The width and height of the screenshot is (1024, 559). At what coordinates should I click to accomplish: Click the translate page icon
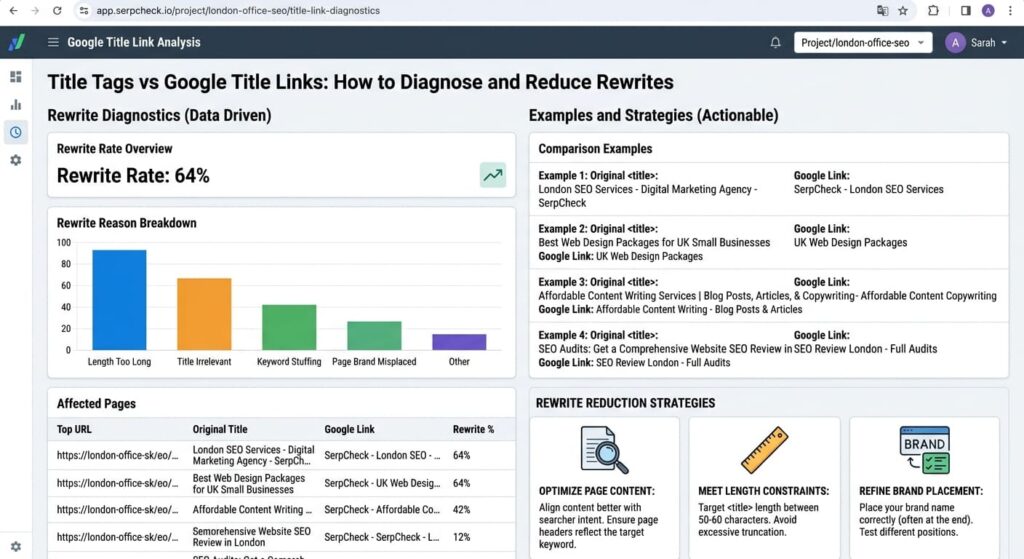click(882, 10)
